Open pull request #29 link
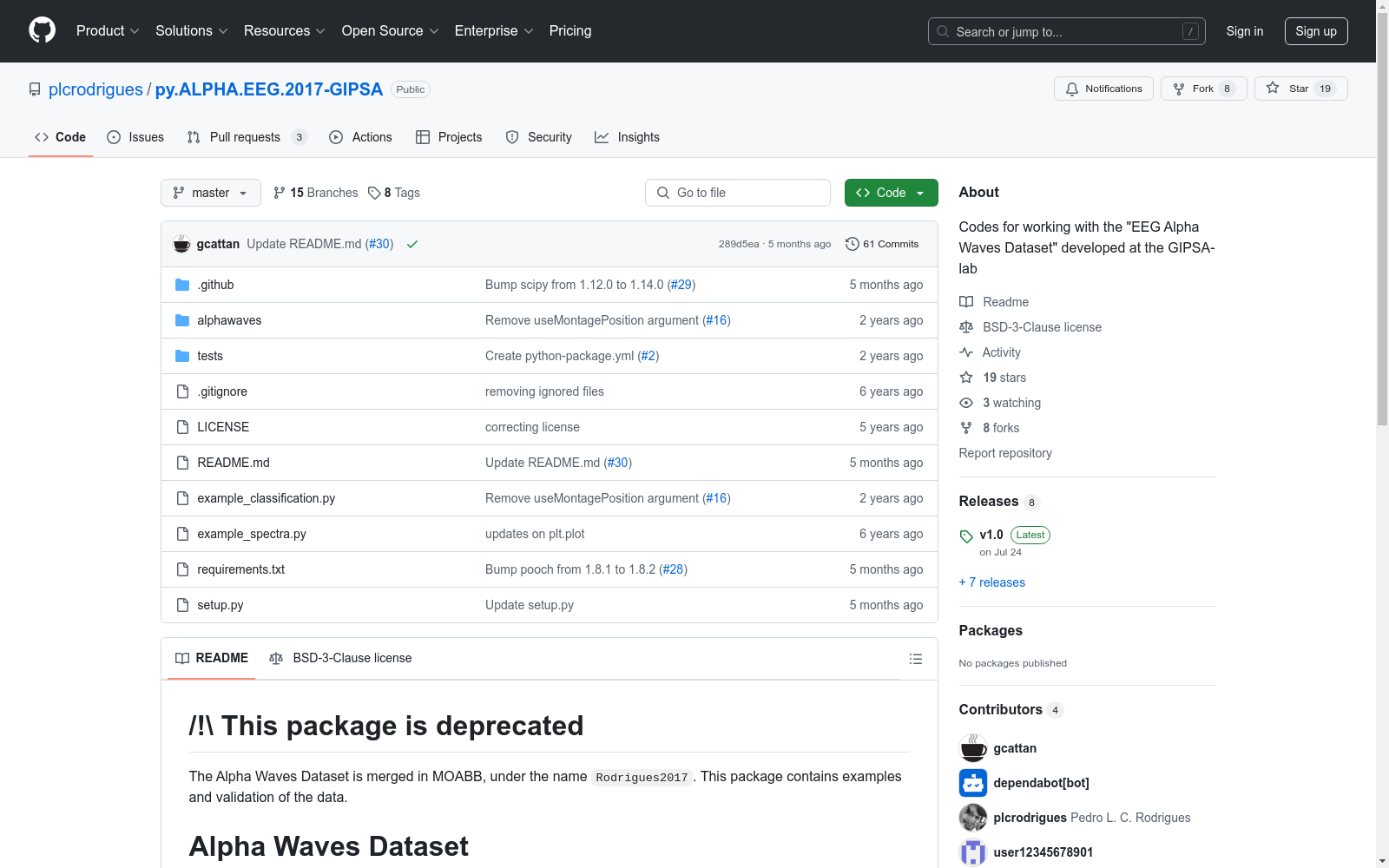 tap(681, 285)
